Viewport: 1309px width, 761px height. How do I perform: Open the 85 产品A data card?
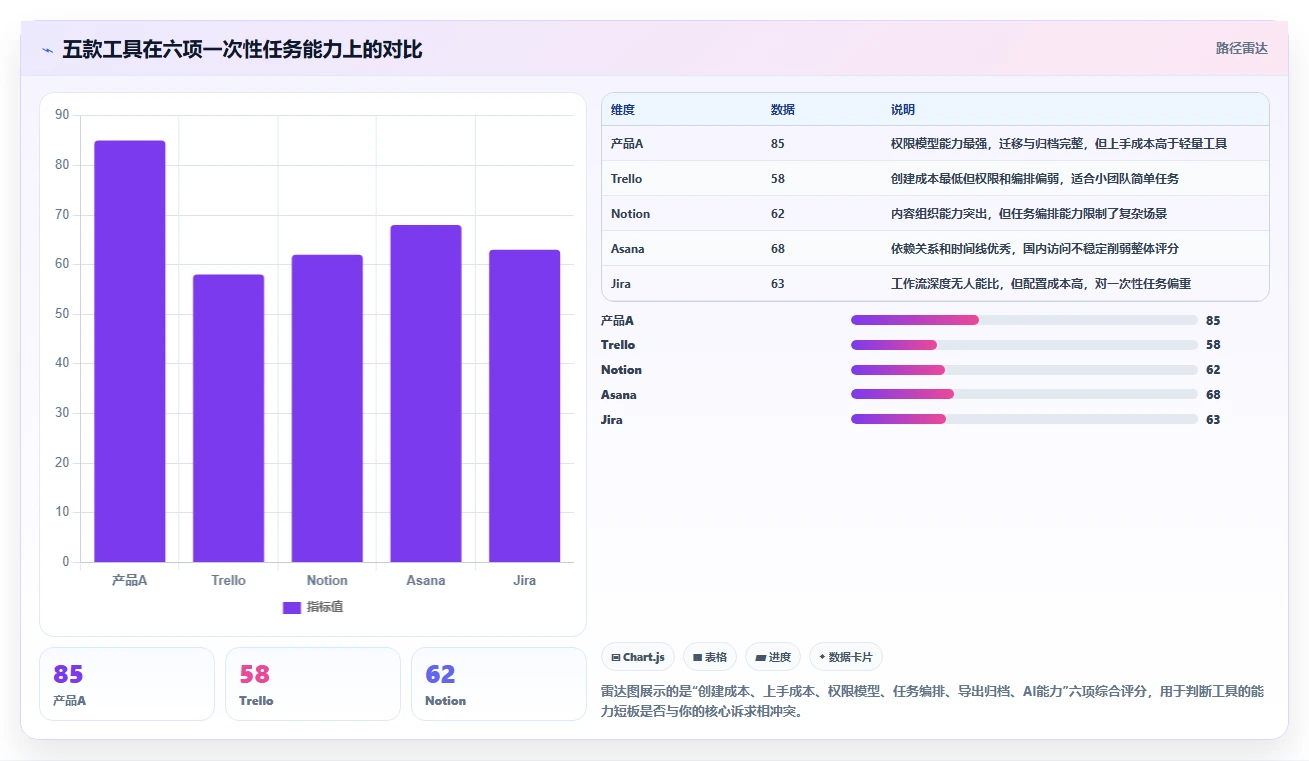[x=127, y=684]
